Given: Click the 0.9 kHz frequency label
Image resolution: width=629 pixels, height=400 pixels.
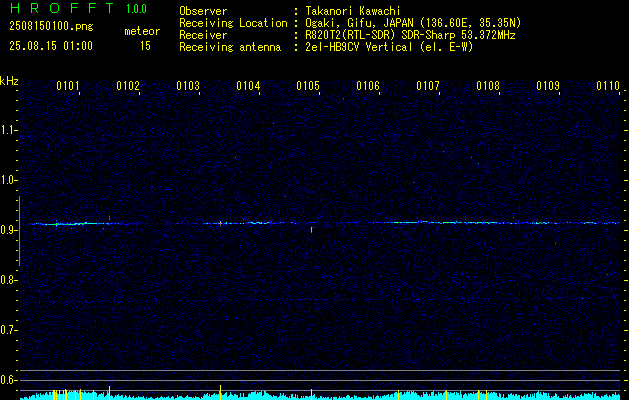Looking at the screenshot, I should point(9,230).
